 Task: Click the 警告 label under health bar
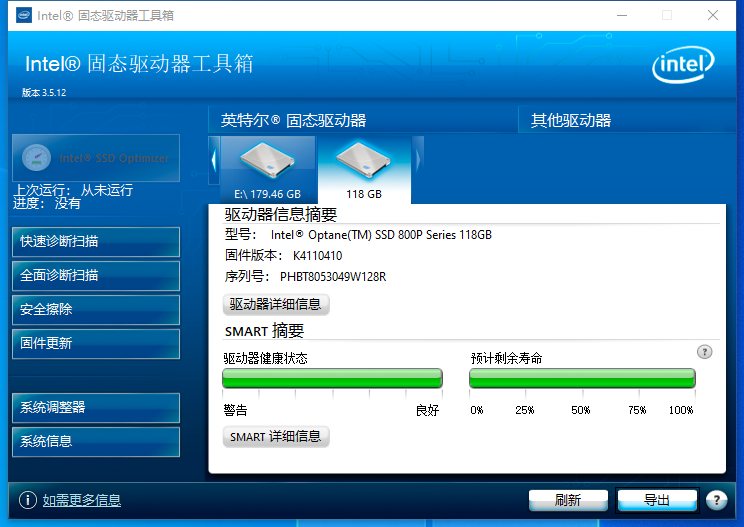tap(235, 410)
